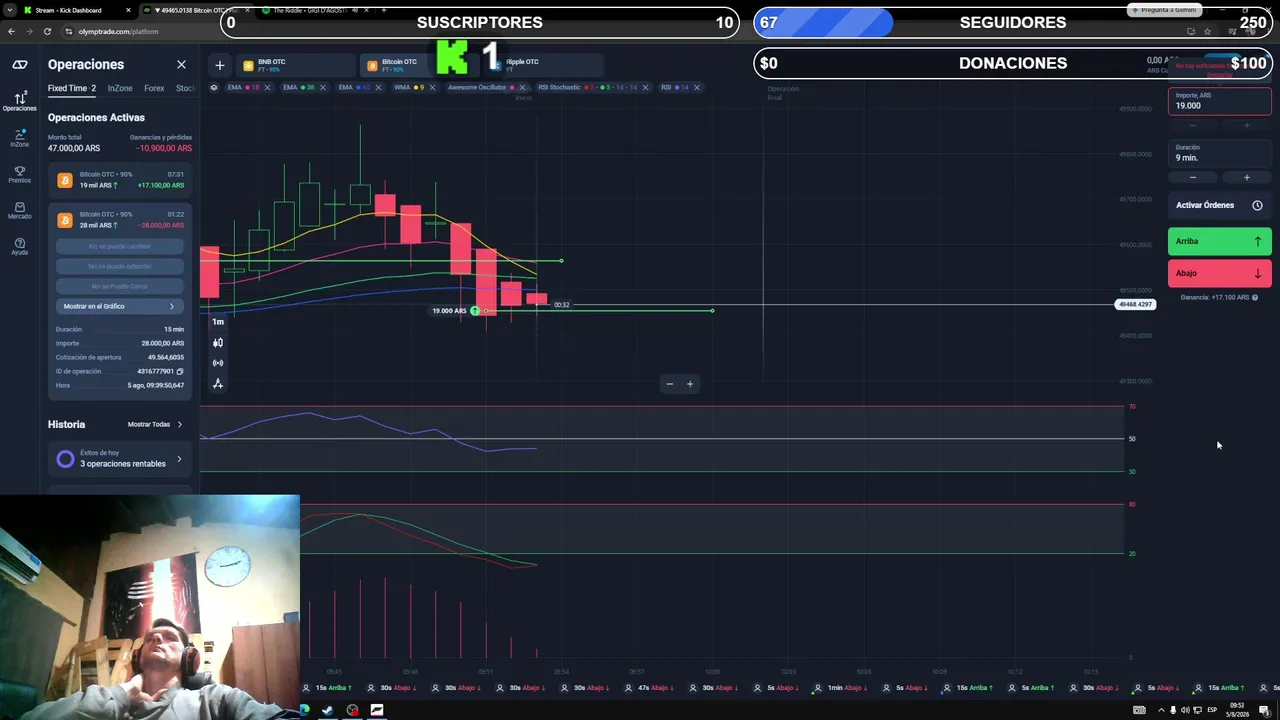Expand the 19 mil ARS Bitcoin trade
The image size is (1280, 720).
tap(120, 180)
